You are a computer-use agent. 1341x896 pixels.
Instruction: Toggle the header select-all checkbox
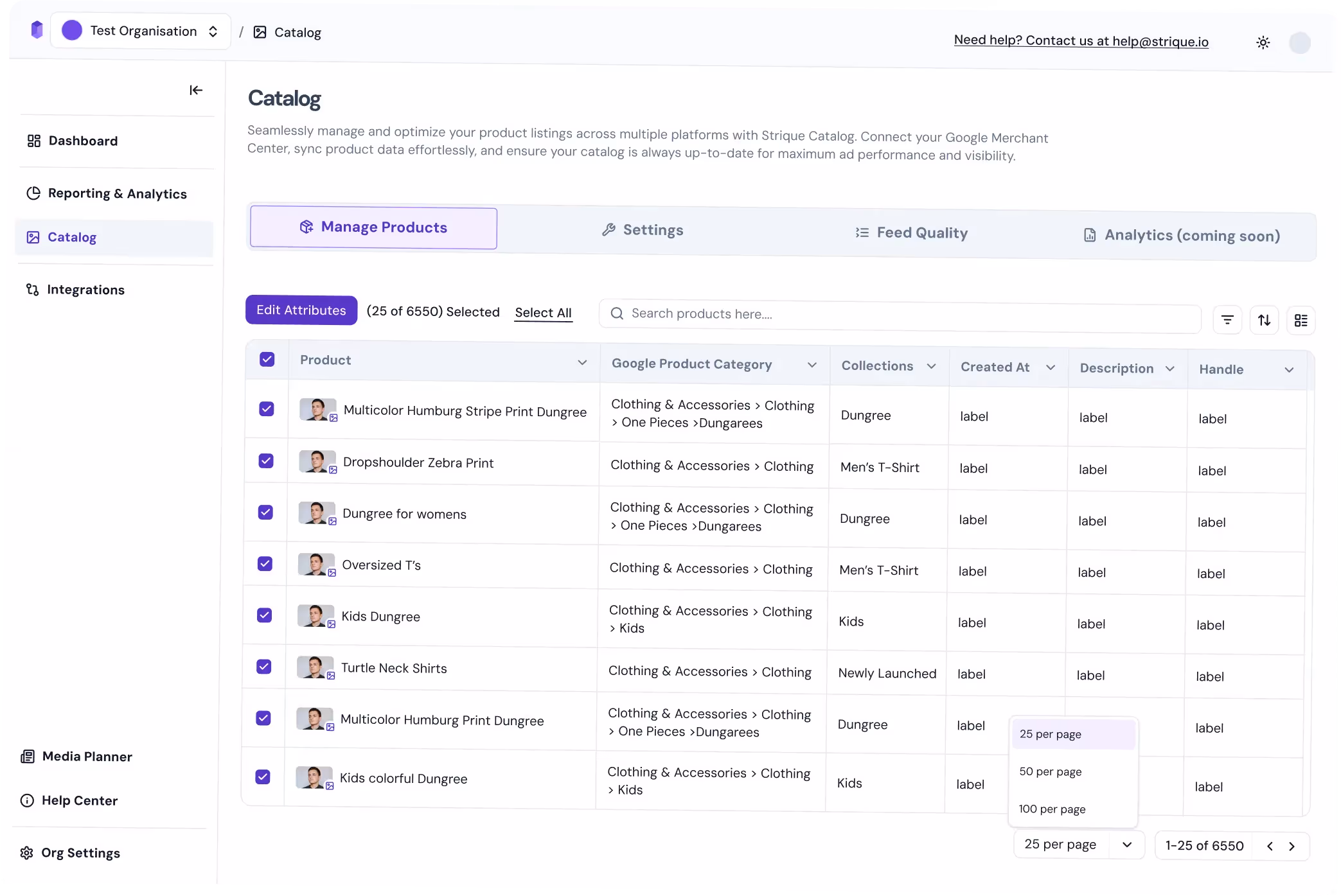[267, 360]
